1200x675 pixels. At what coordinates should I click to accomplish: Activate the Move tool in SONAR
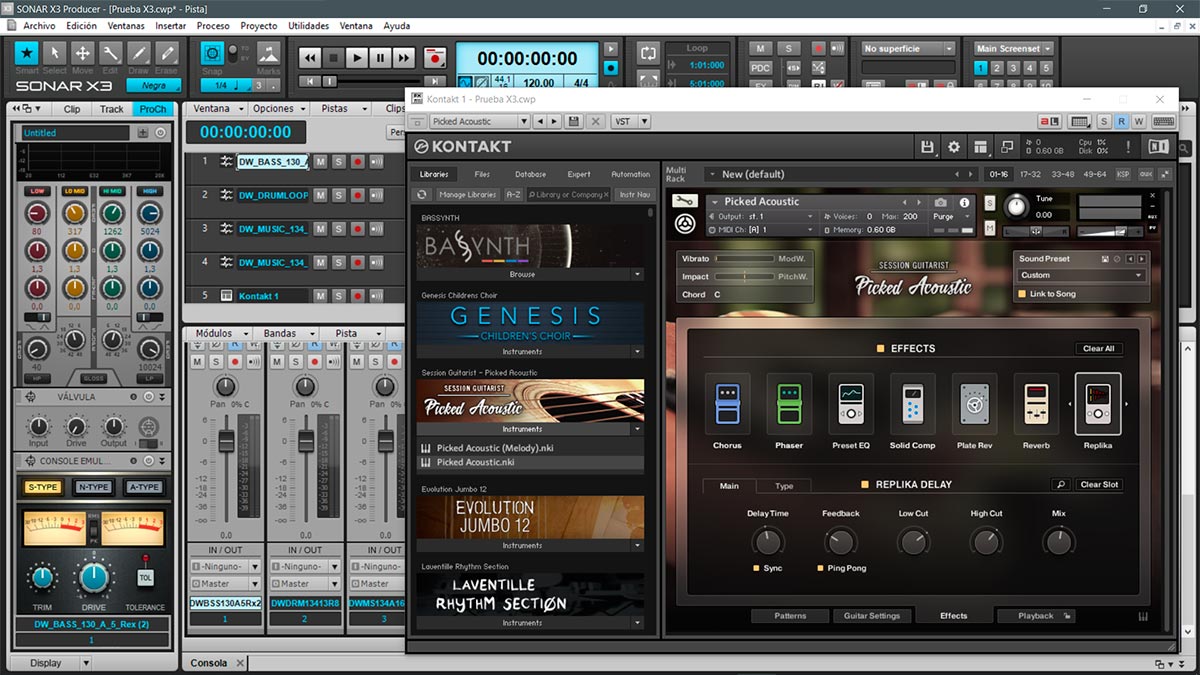tap(83, 53)
